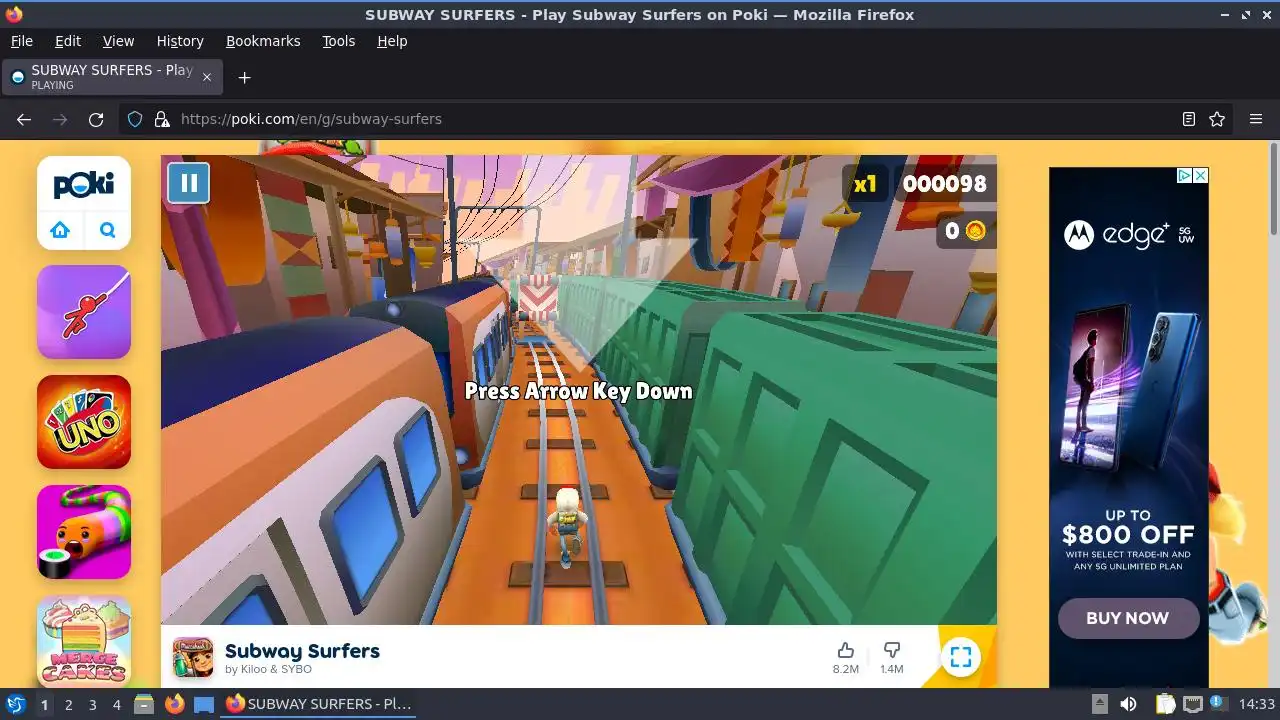Reload the current page

[x=96, y=119]
